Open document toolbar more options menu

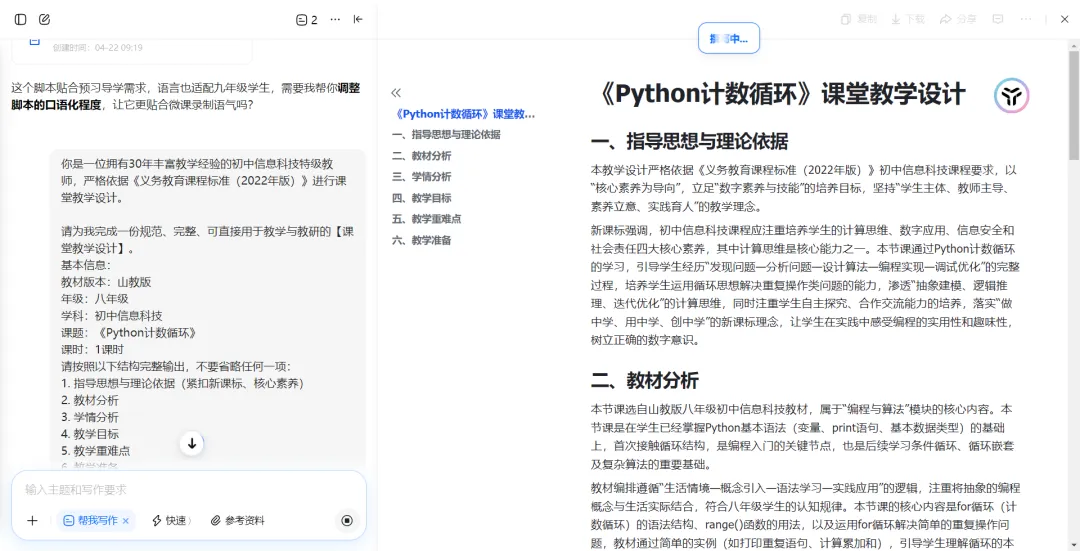point(1026,19)
